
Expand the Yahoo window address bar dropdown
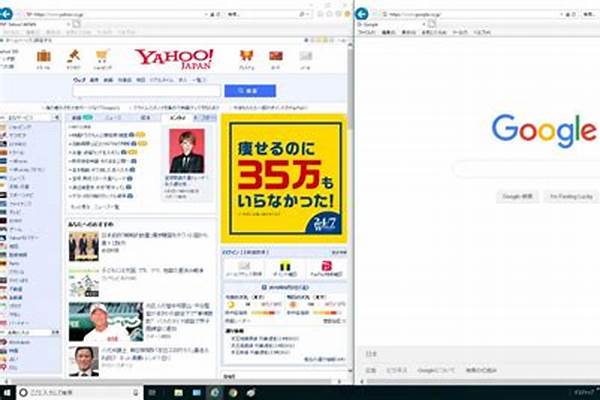[x=206, y=14]
